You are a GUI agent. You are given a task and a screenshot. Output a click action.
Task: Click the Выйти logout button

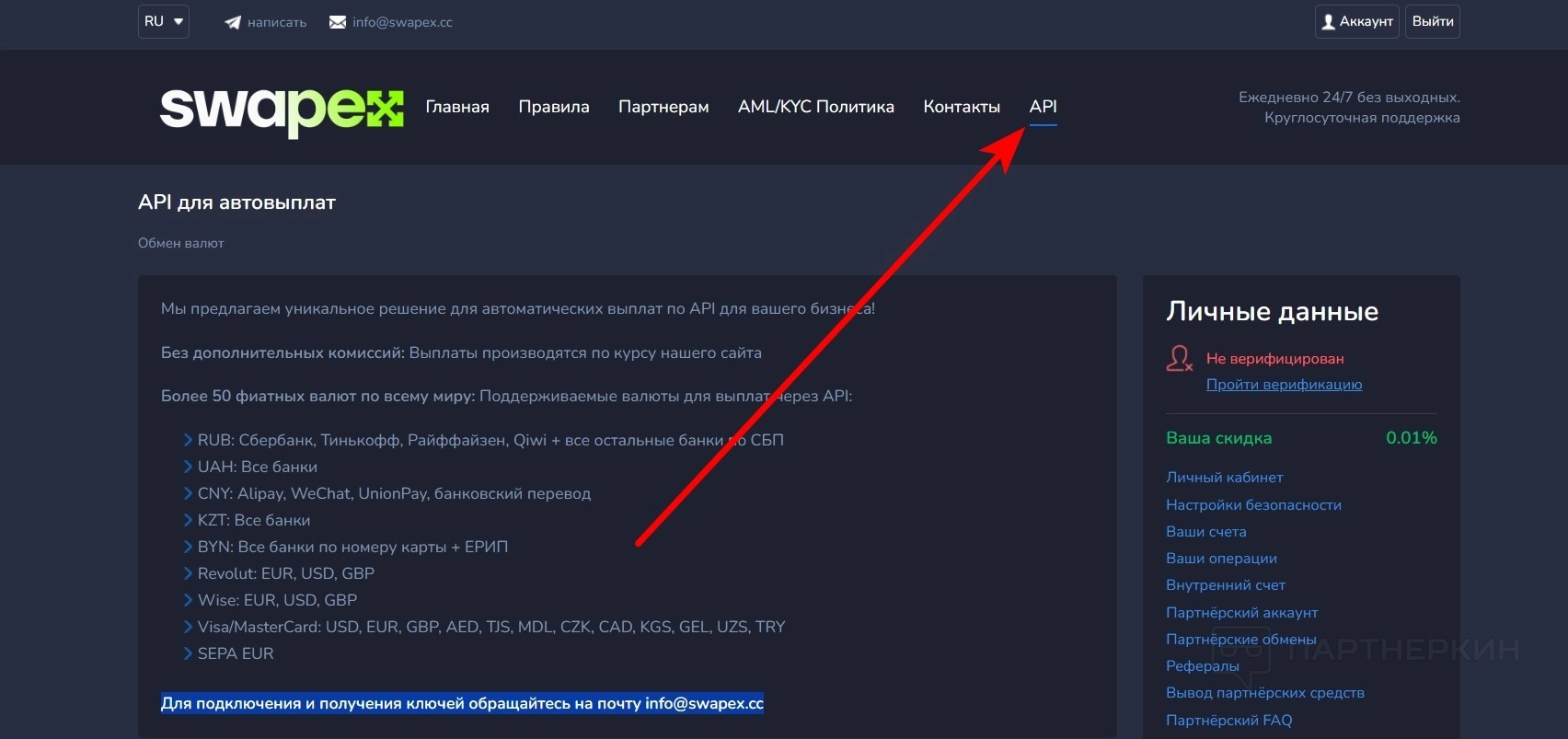pyautogui.click(x=1433, y=22)
